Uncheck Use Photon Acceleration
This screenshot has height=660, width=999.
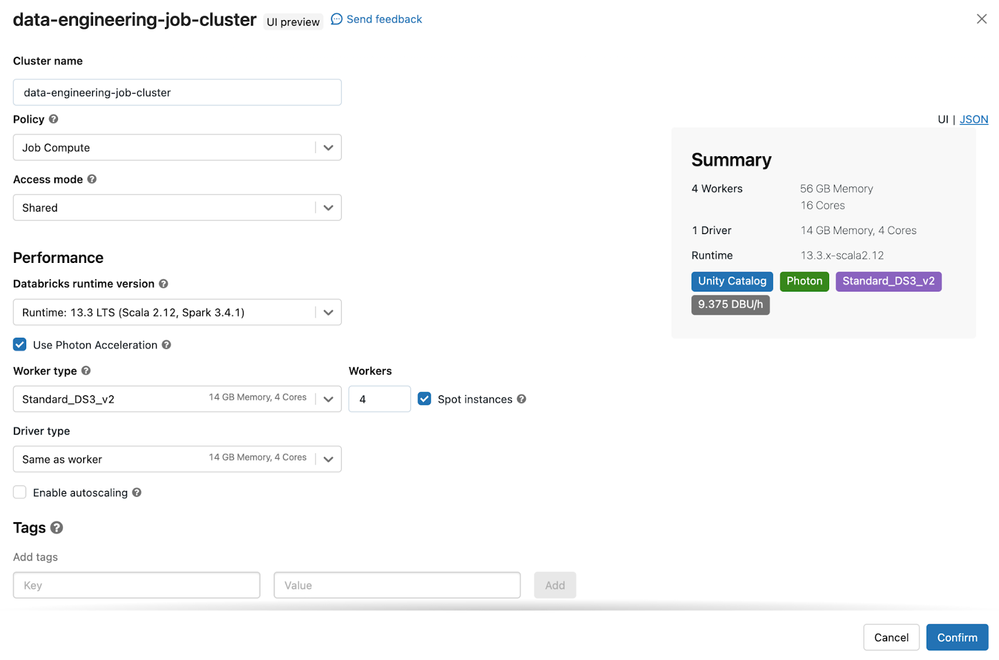(x=20, y=345)
